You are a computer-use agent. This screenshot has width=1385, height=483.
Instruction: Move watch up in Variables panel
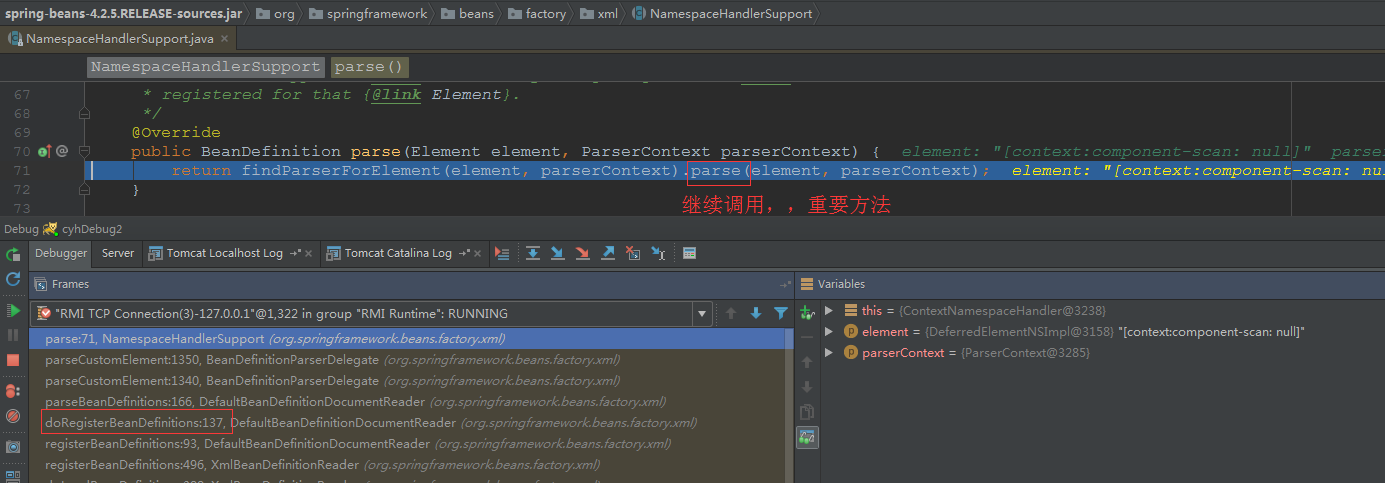[x=807, y=362]
